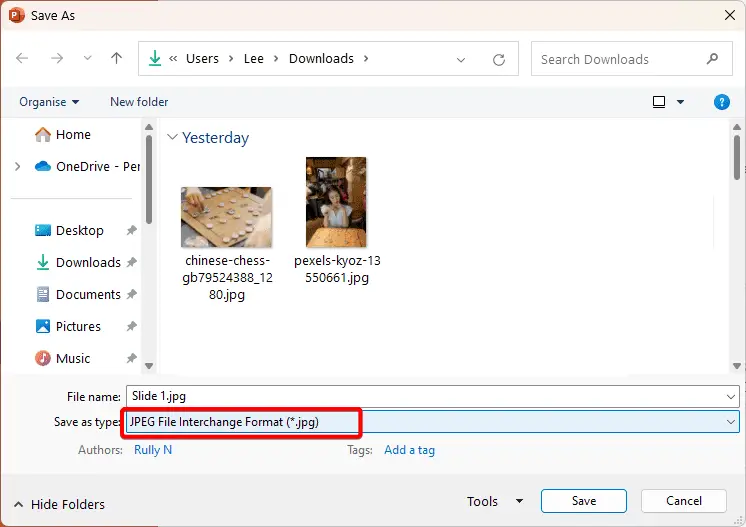
Task: Select Lee in the address path
Action: pos(254,59)
